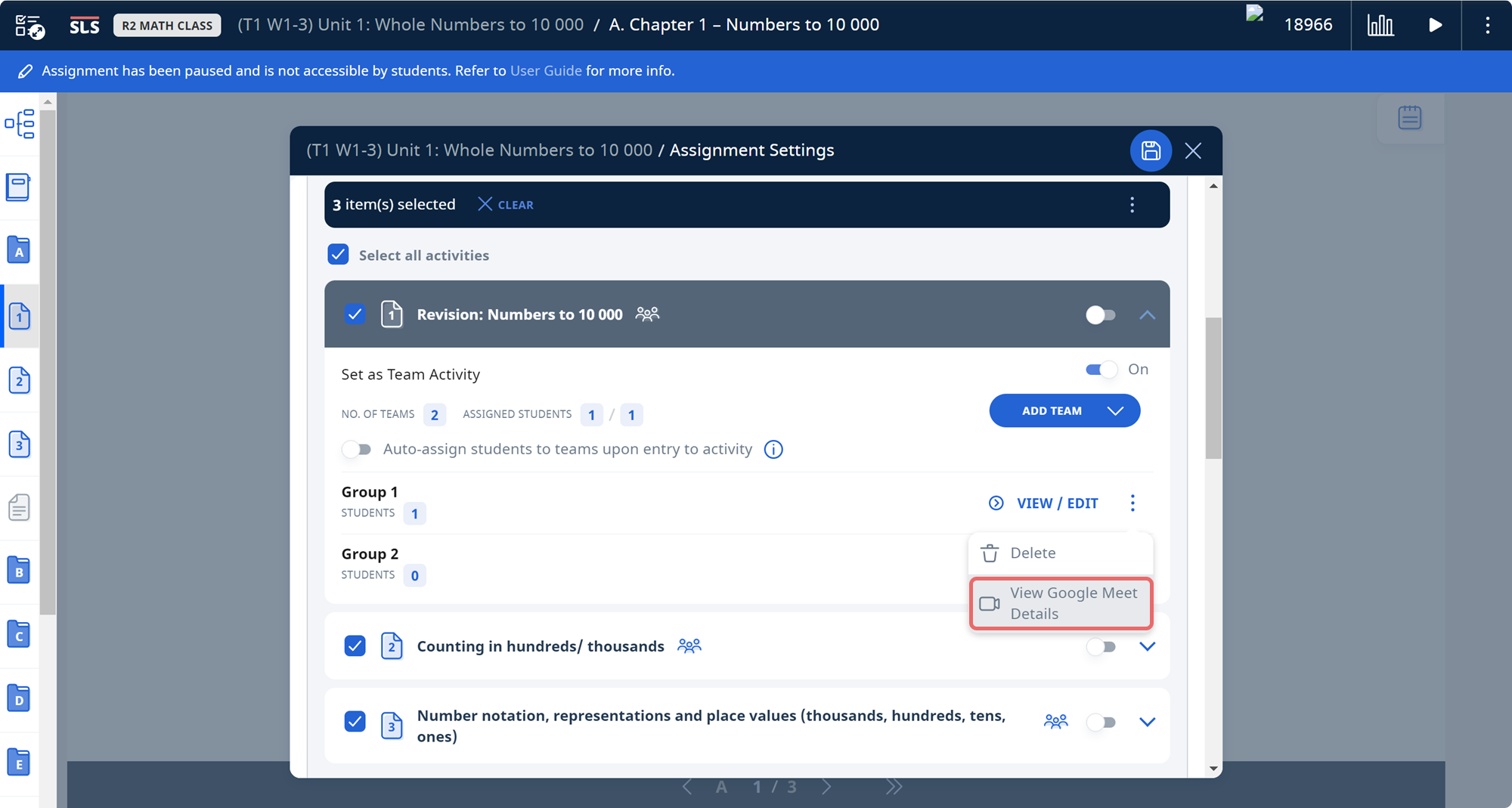Go to section E in sidebar
The width and height of the screenshot is (1512, 808).
[x=19, y=763]
